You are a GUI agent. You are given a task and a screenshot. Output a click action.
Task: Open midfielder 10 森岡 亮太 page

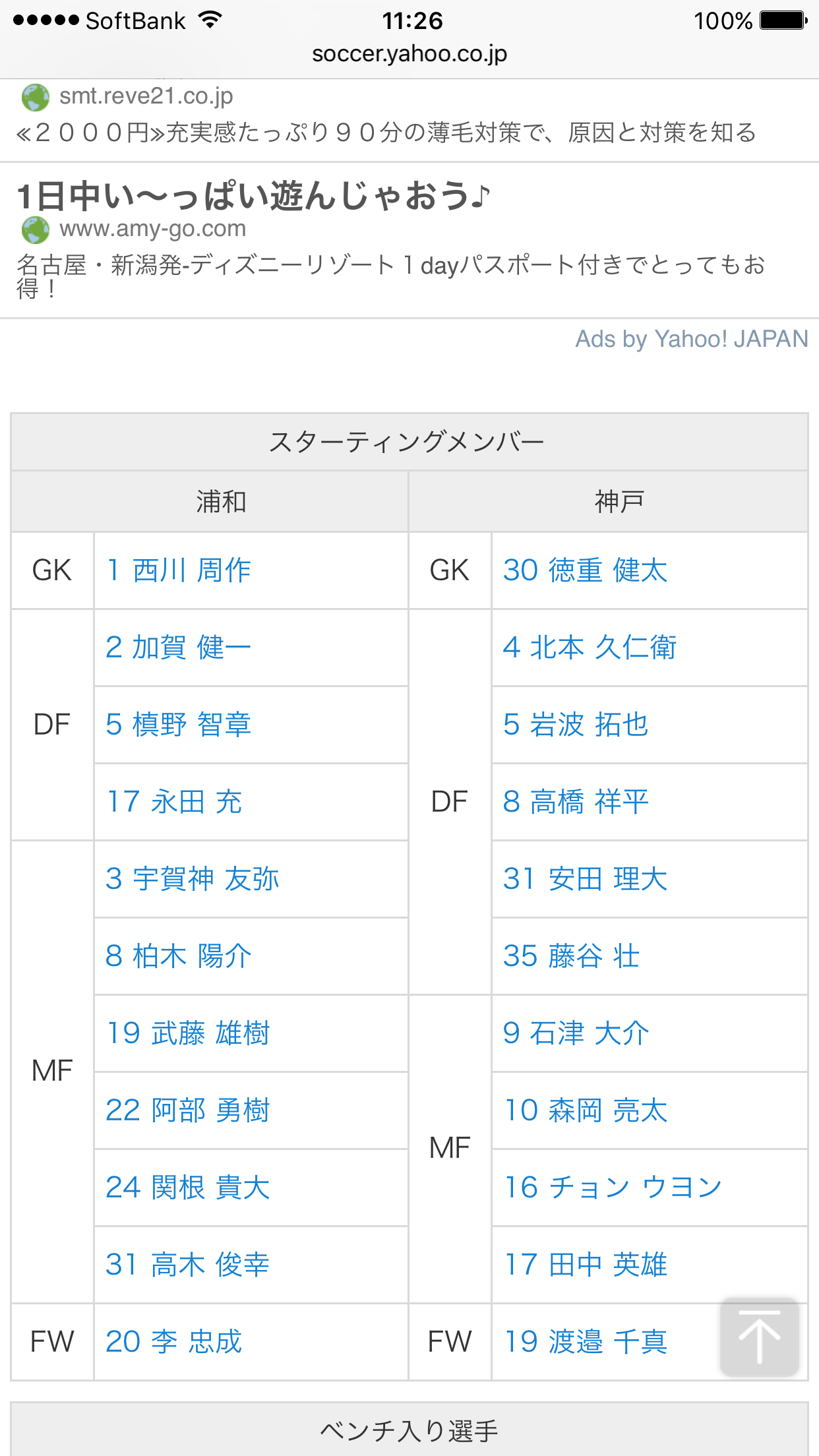click(x=585, y=1110)
